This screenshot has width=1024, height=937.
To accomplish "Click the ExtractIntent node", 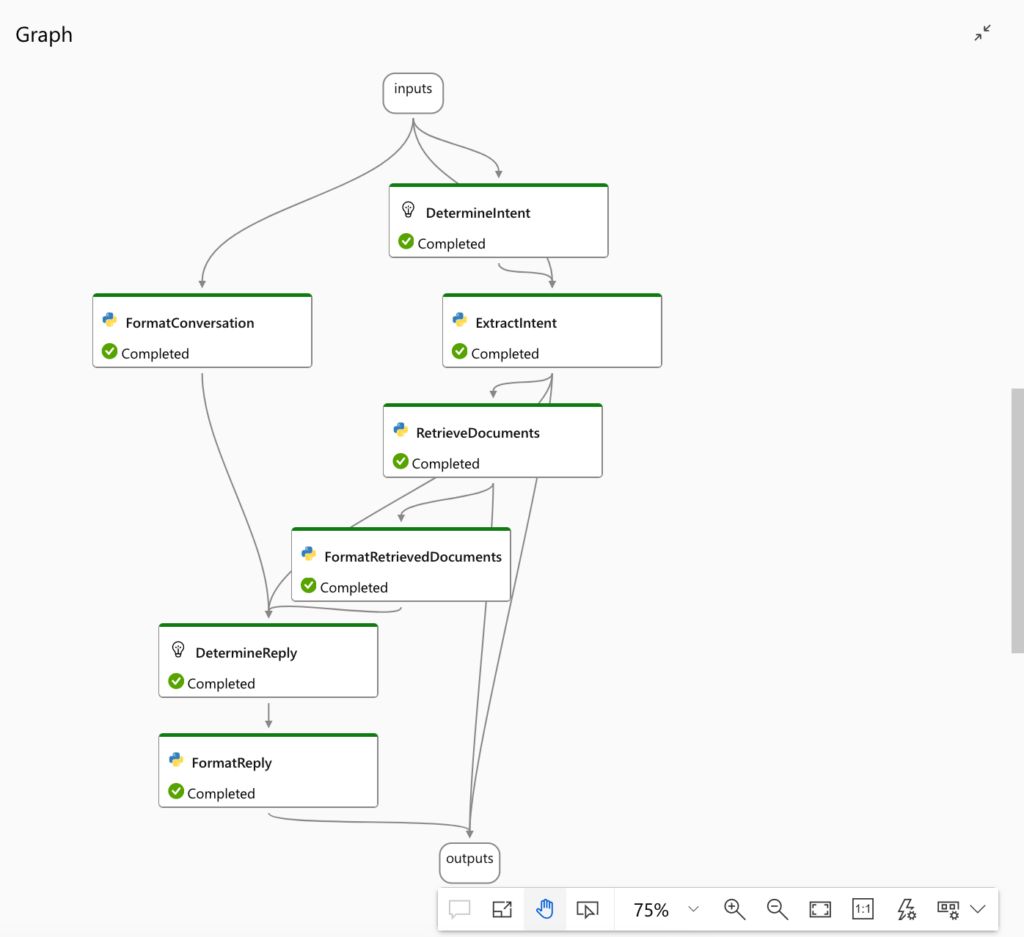I will point(552,331).
